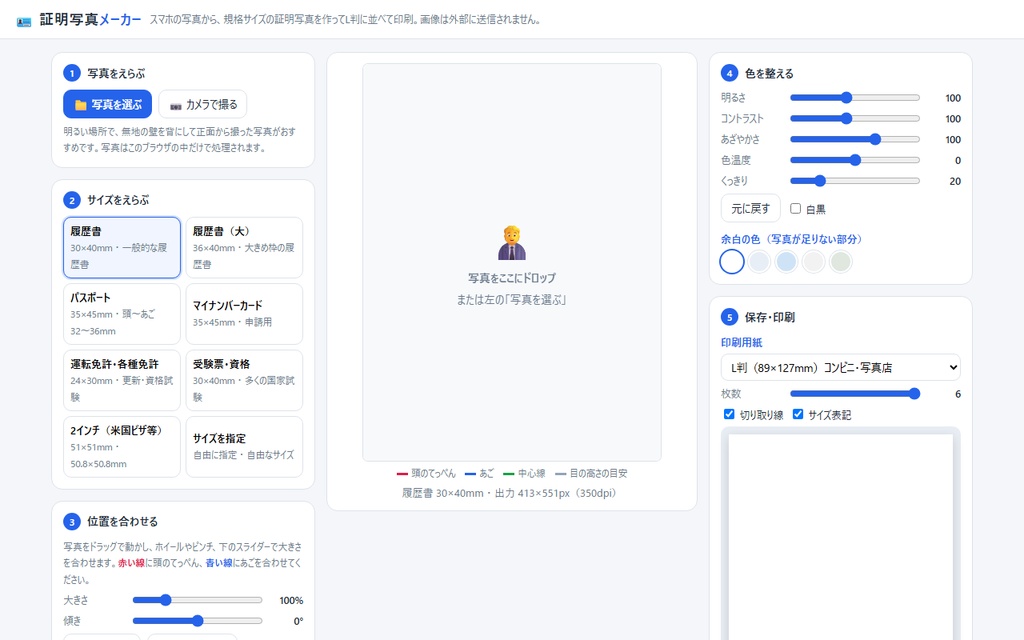The image size is (1024, 640).
Task: Adjust the あざやかさ slider
Action: pyautogui.click(x=855, y=139)
